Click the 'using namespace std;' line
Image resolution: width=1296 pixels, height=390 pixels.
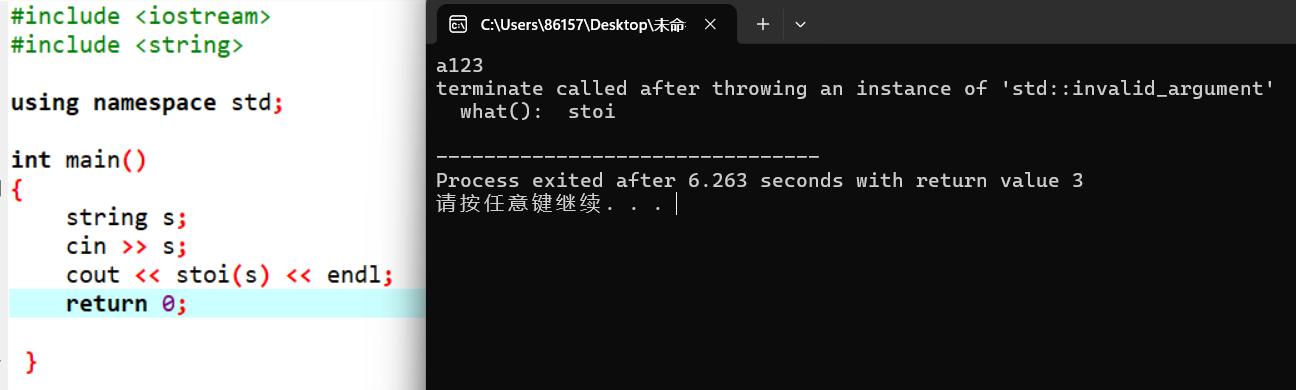pyautogui.click(x=147, y=102)
